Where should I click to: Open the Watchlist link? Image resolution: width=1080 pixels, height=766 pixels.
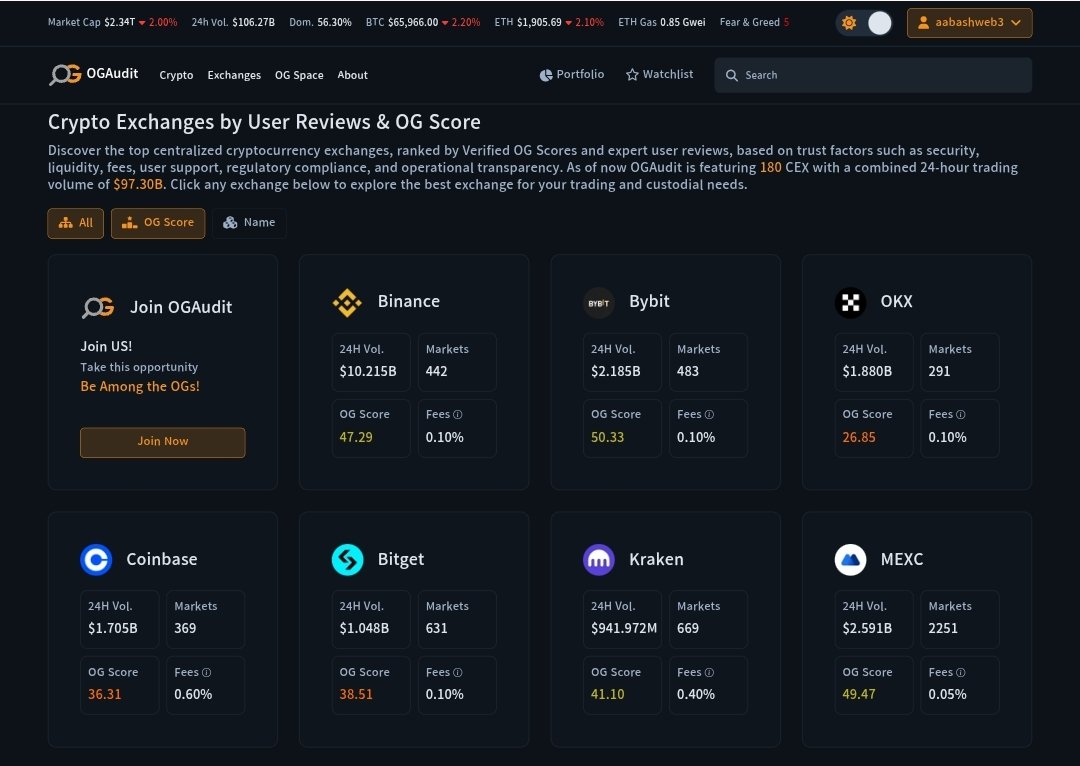point(659,75)
